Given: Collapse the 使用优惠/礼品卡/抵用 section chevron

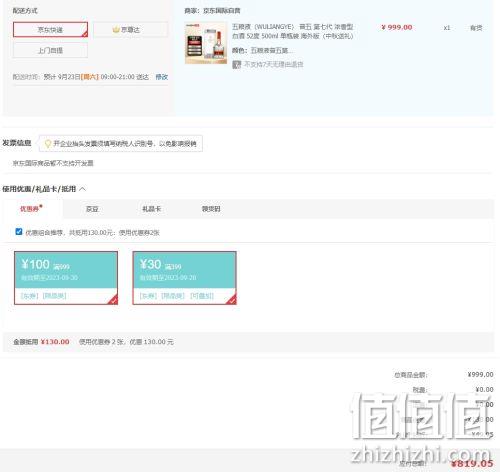Looking at the screenshot, I should coord(83,189).
